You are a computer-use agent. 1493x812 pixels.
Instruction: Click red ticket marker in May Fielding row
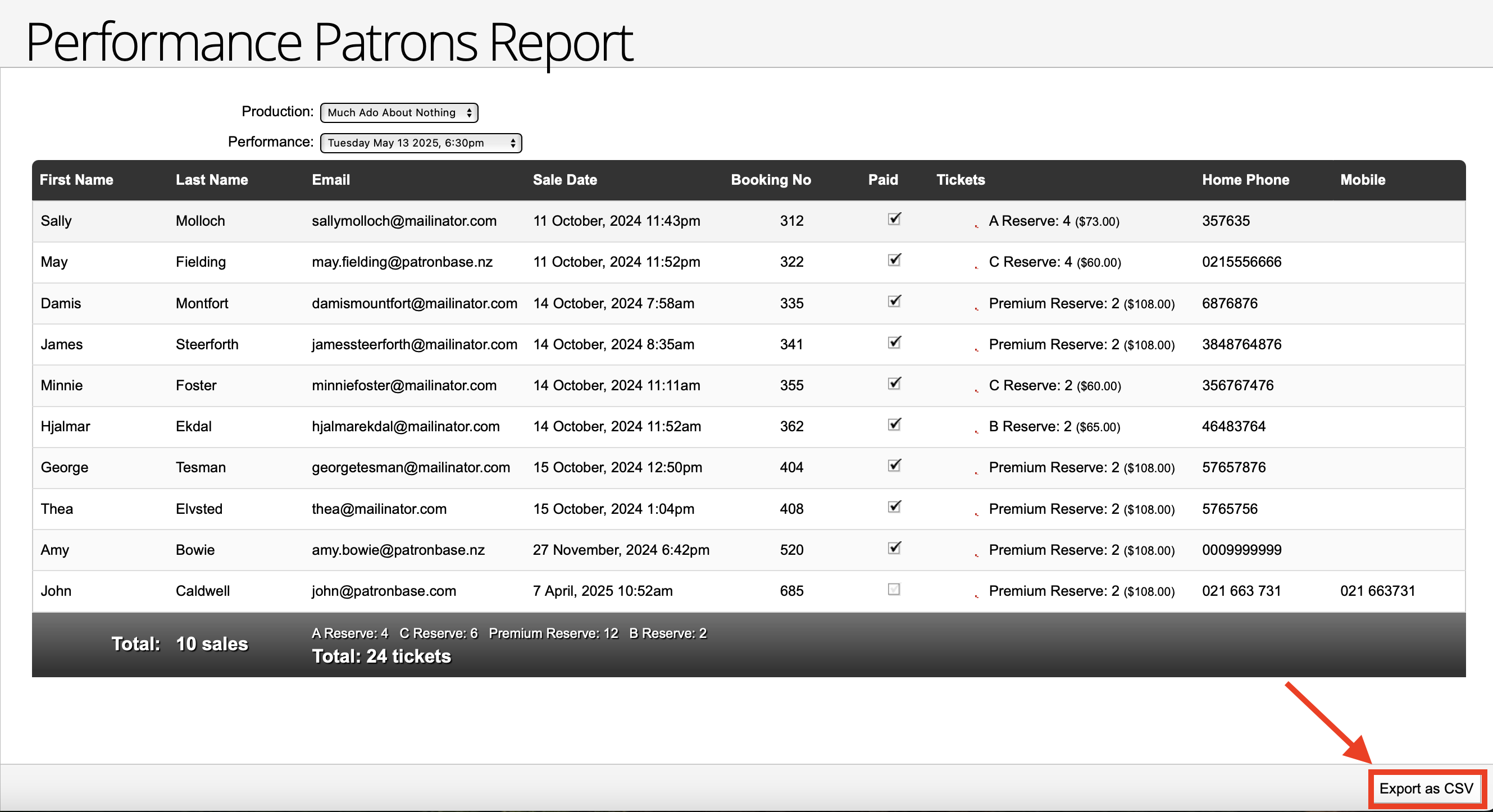(976, 267)
